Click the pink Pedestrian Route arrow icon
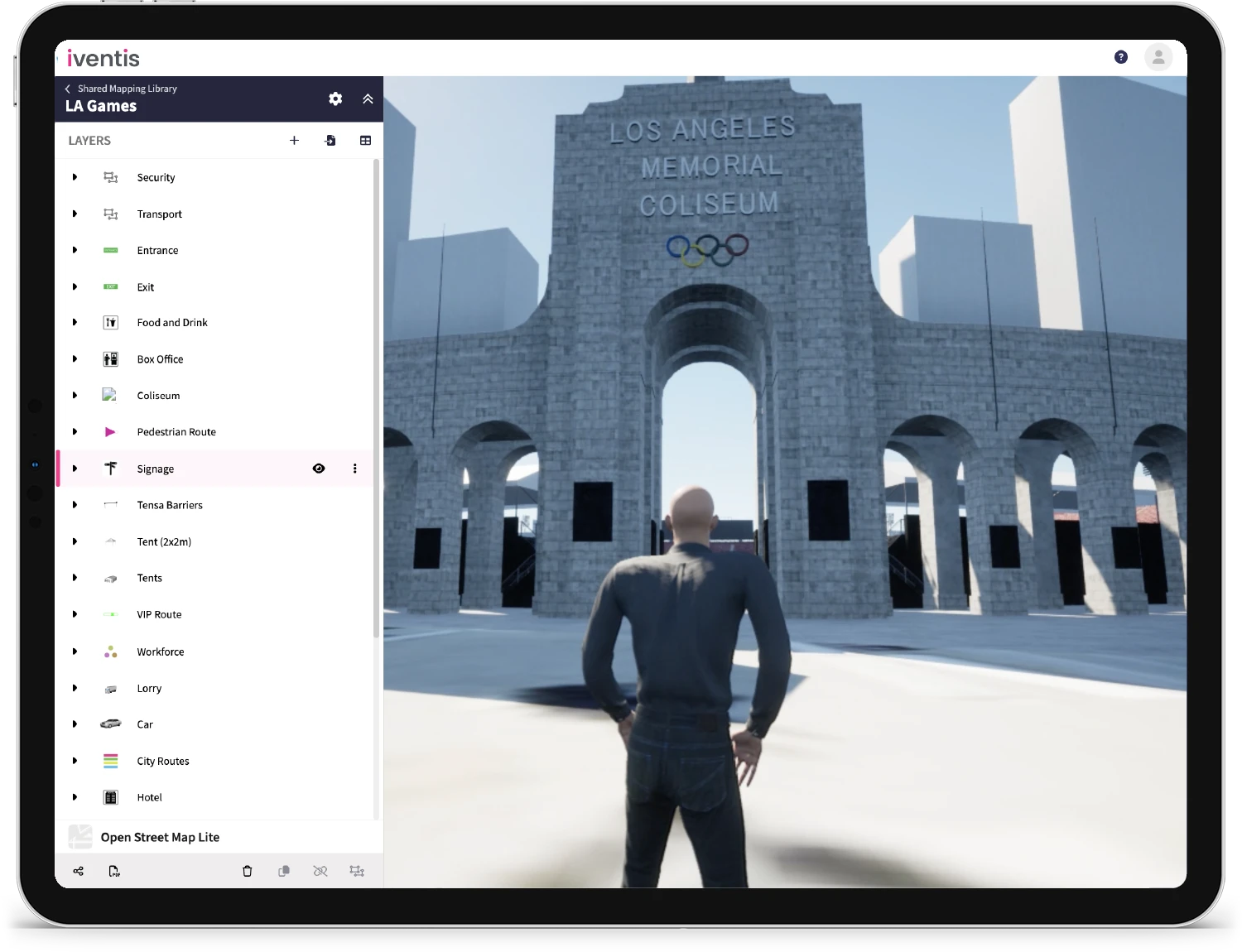 coord(110,432)
